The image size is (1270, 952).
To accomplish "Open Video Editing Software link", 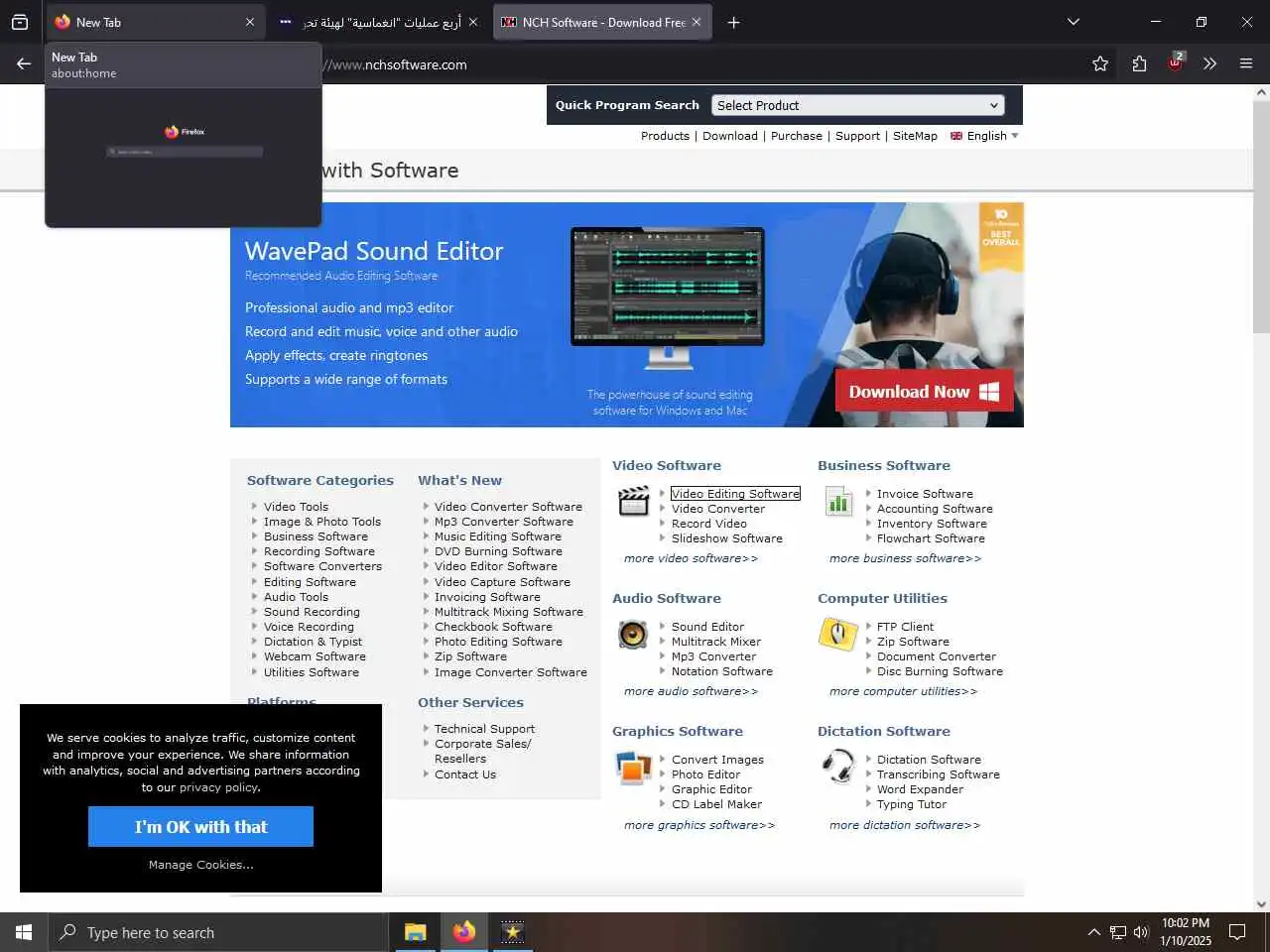I will pos(735,494).
